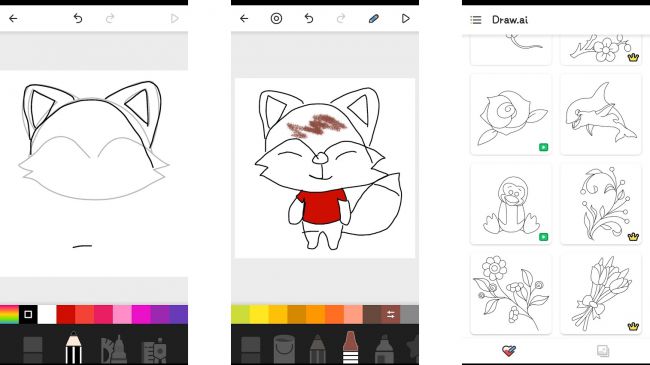
Task: Undo last stroke on left screen
Action: [x=78, y=18]
